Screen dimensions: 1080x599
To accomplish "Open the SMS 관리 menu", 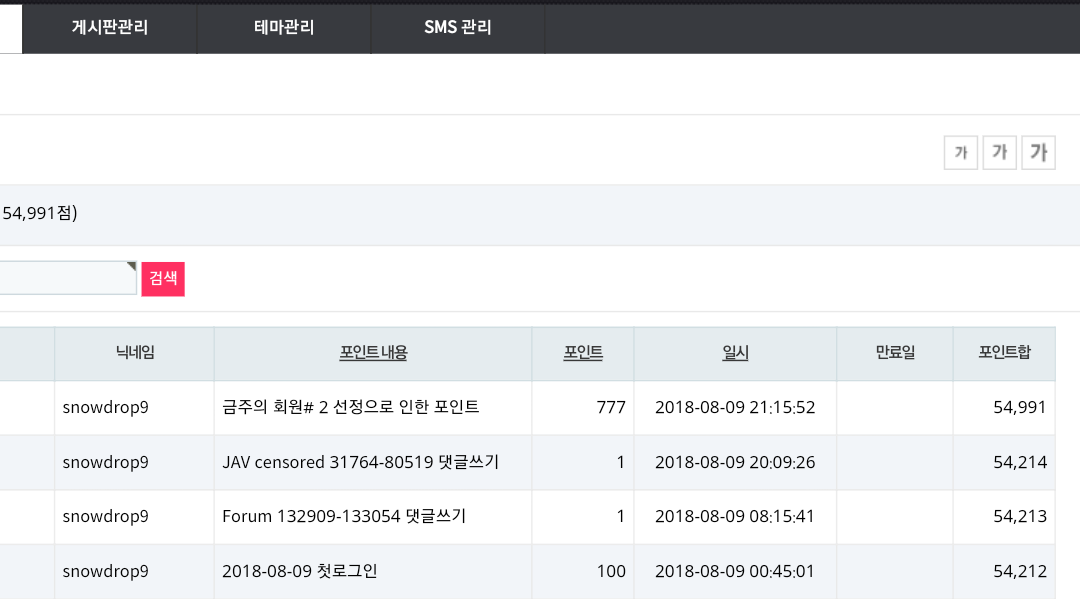I will (457, 28).
